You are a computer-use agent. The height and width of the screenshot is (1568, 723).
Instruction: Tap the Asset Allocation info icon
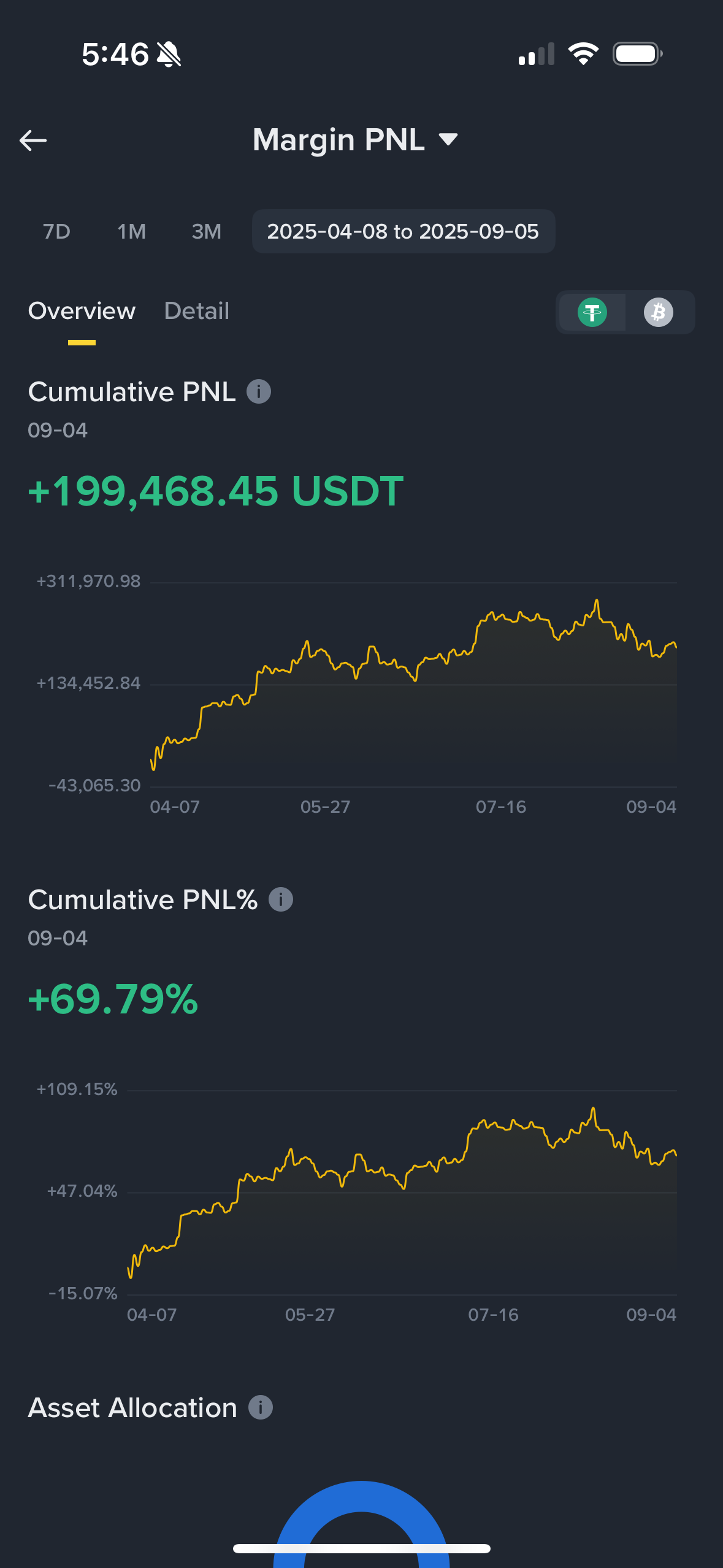261,1407
